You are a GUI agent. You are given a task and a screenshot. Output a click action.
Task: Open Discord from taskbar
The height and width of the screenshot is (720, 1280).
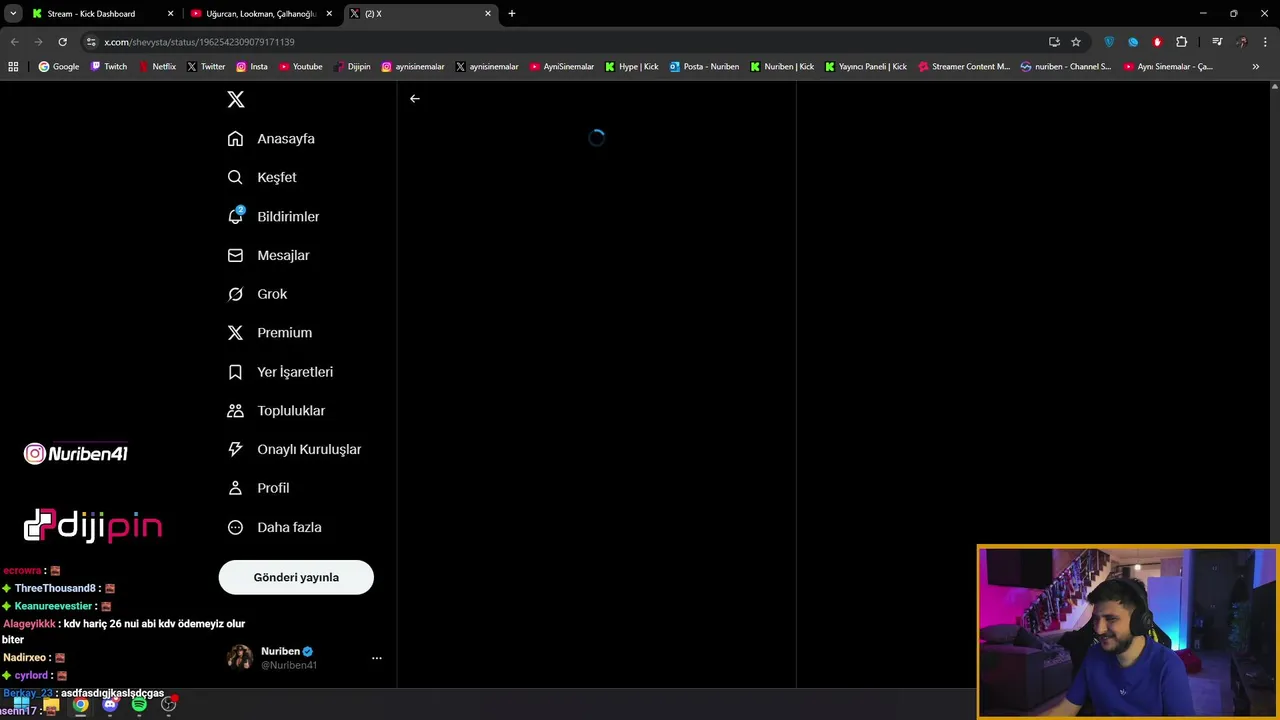coord(110,704)
